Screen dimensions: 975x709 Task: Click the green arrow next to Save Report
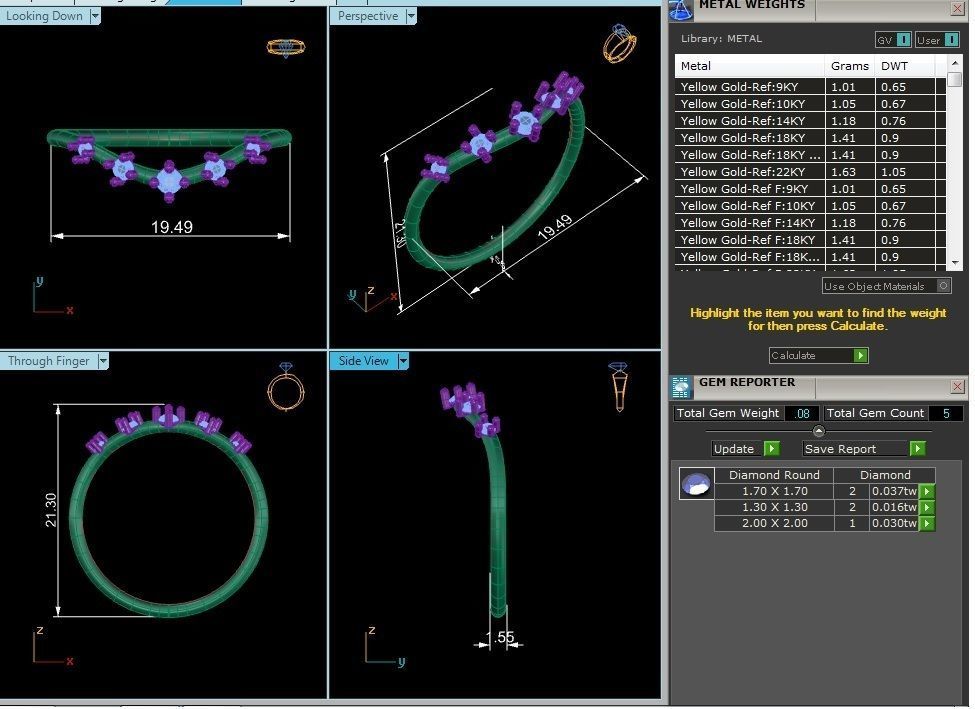point(917,449)
